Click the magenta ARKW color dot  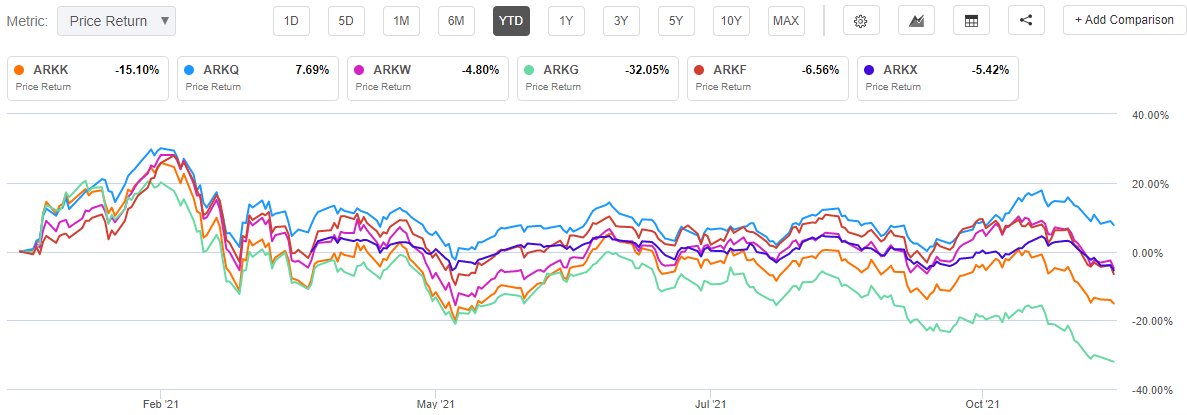[361, 70]
